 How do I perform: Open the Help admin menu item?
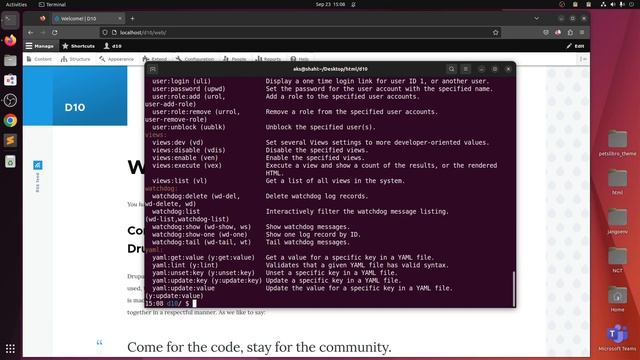click(300, 59)
